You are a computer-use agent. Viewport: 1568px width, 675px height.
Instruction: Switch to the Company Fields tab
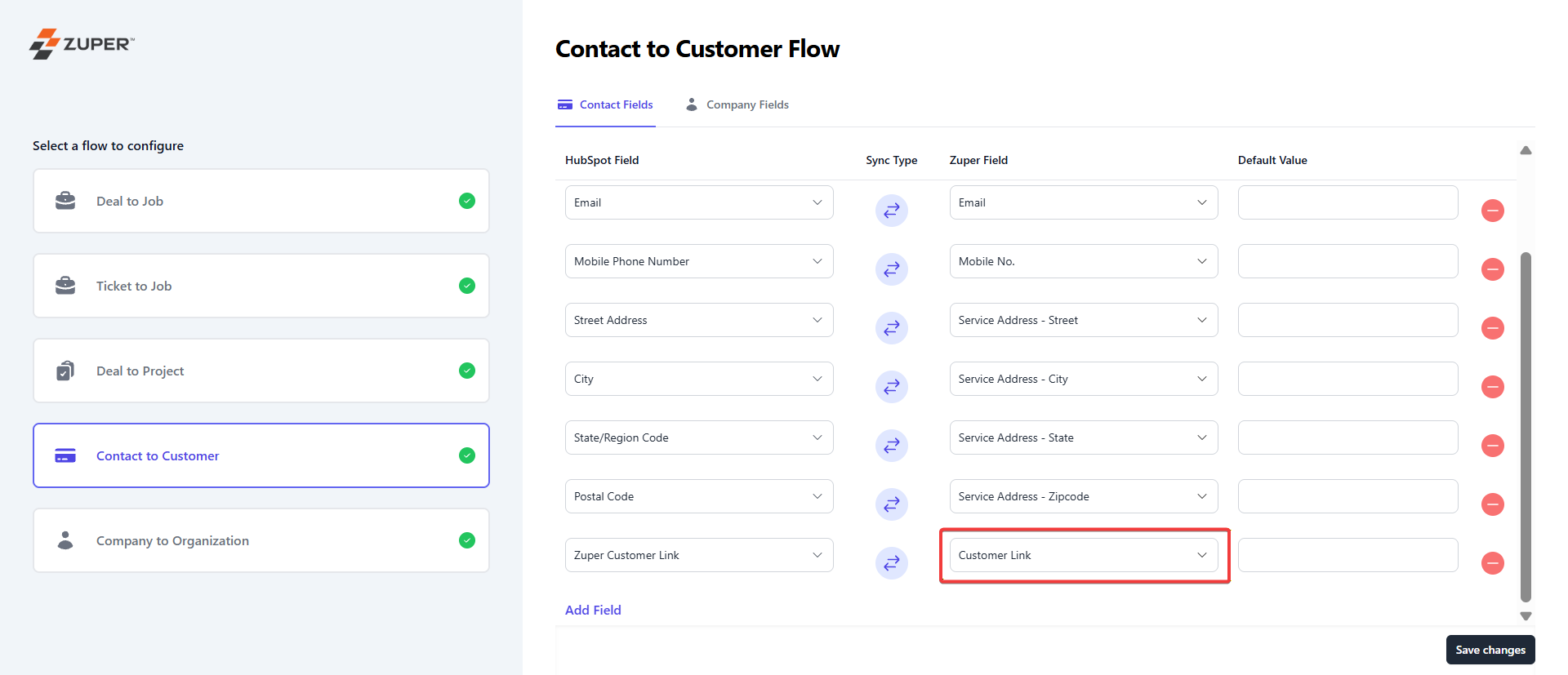tap(737, 104)
